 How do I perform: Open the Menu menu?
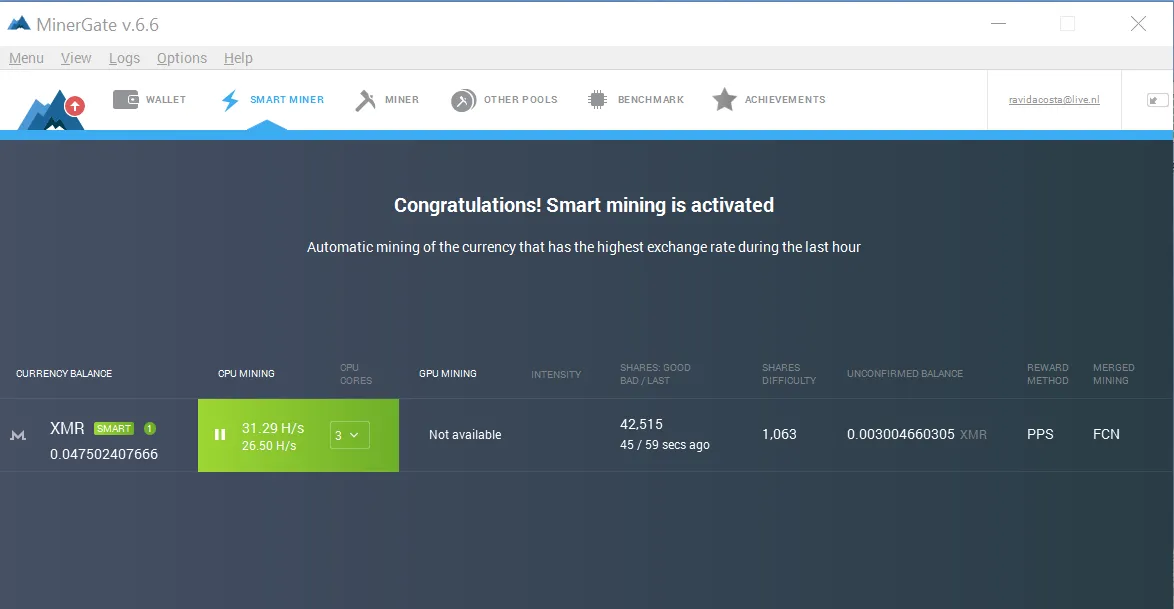26,58
